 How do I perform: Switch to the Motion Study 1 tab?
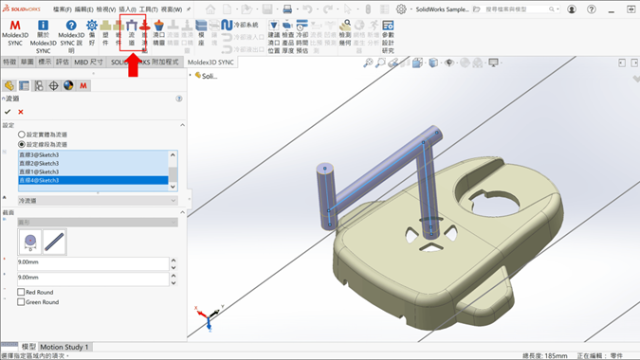click(x=64, y=347)
